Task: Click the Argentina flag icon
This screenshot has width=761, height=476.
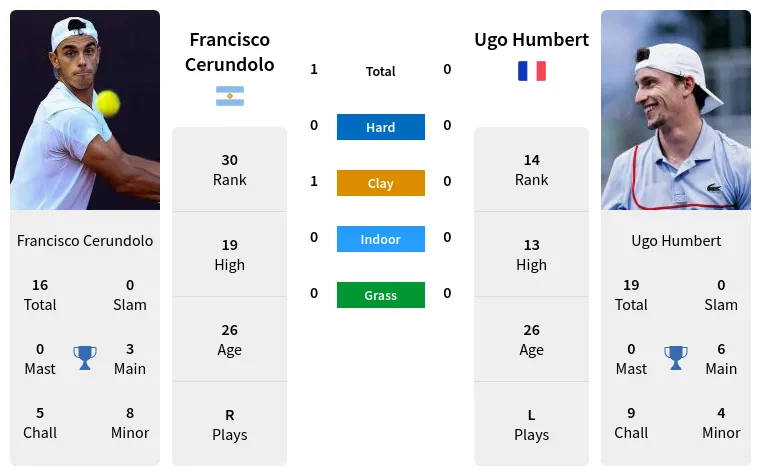Action: click(229, 96)
